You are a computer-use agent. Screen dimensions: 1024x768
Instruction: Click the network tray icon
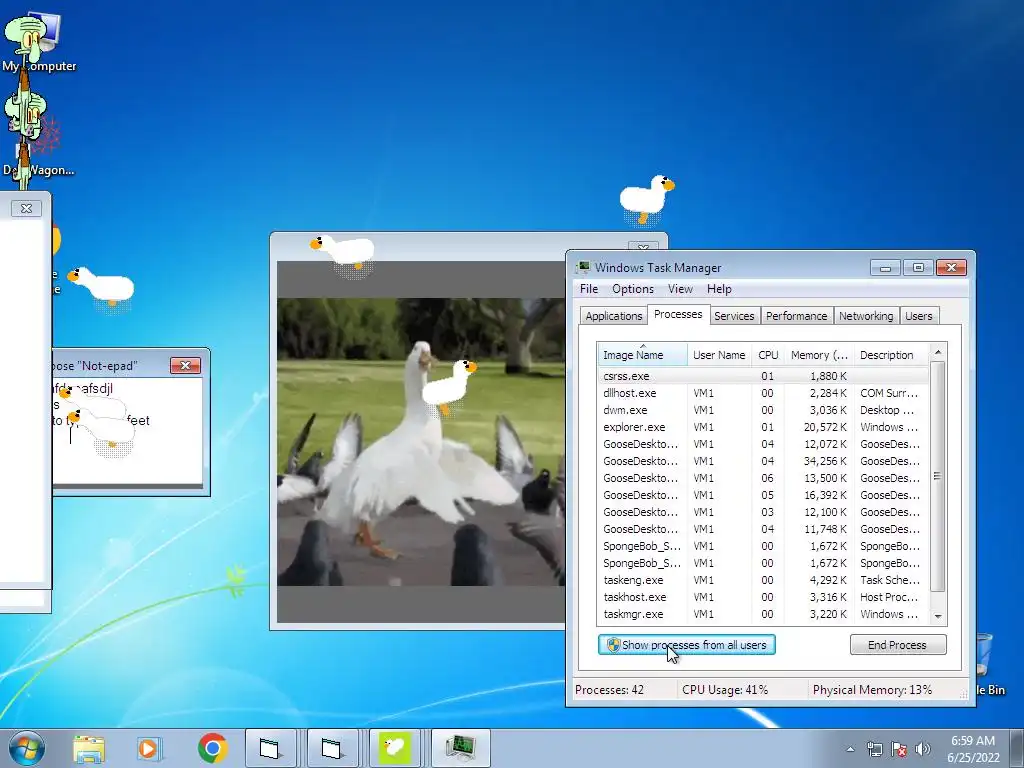874,749
